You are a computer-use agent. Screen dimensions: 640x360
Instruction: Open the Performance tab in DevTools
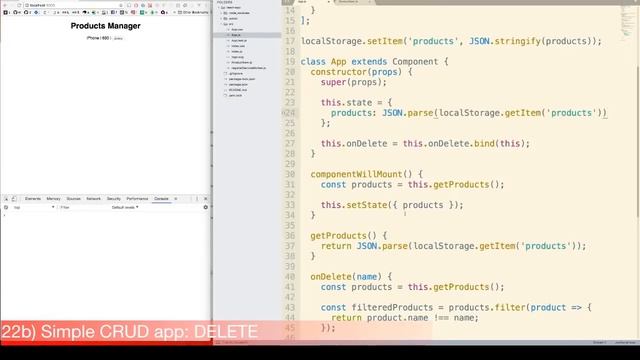tap(137, 199)
